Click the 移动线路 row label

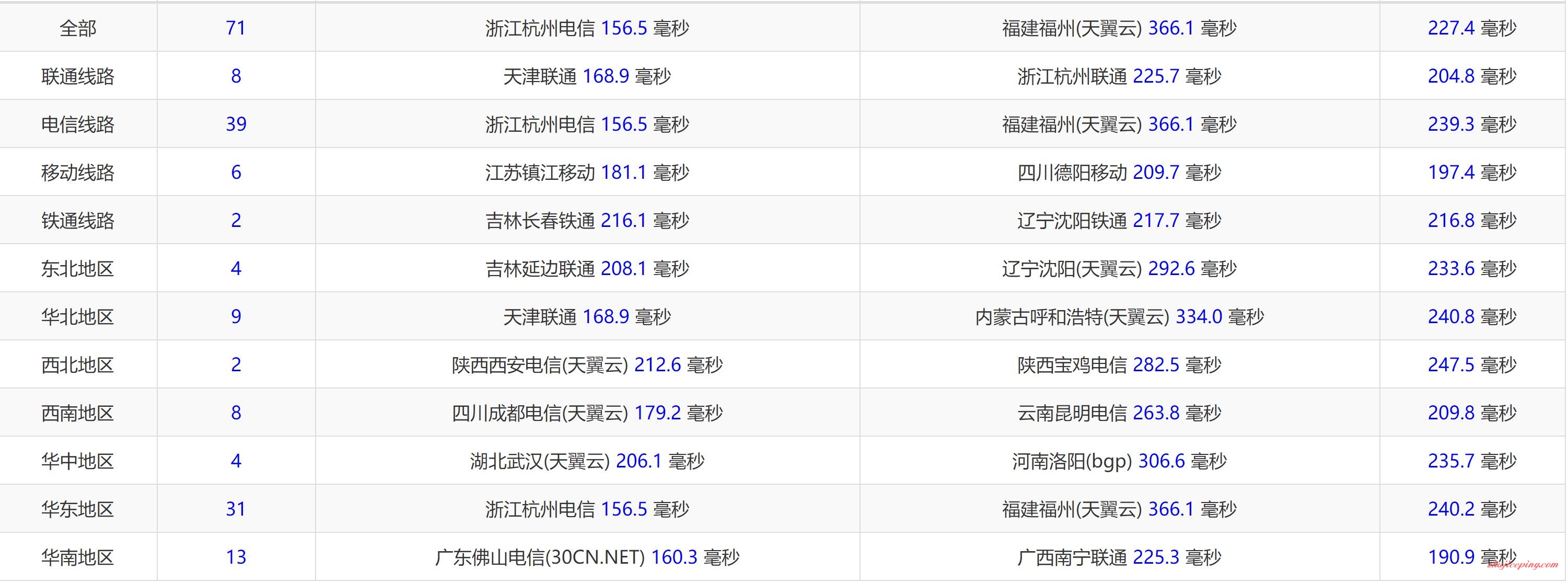click(78, 173)
